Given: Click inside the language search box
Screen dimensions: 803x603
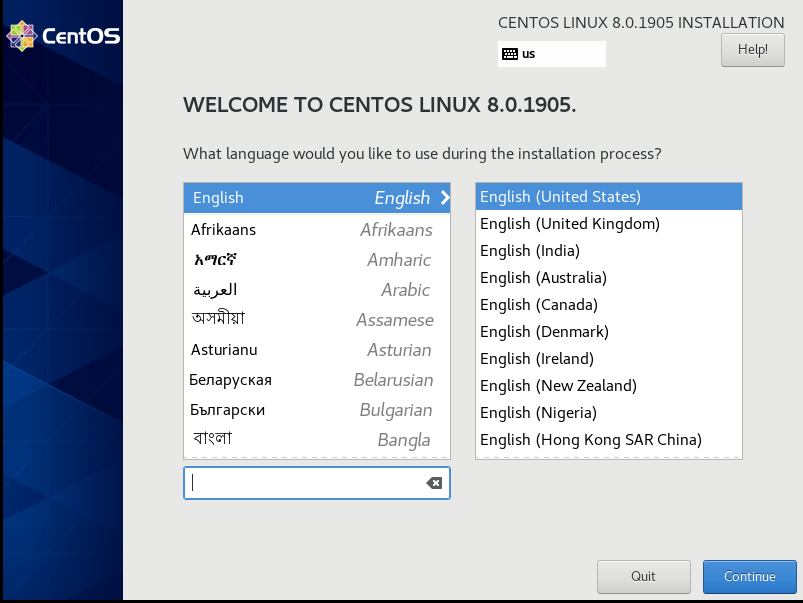Looking at the screenshot, I should (x=300, y=482).
